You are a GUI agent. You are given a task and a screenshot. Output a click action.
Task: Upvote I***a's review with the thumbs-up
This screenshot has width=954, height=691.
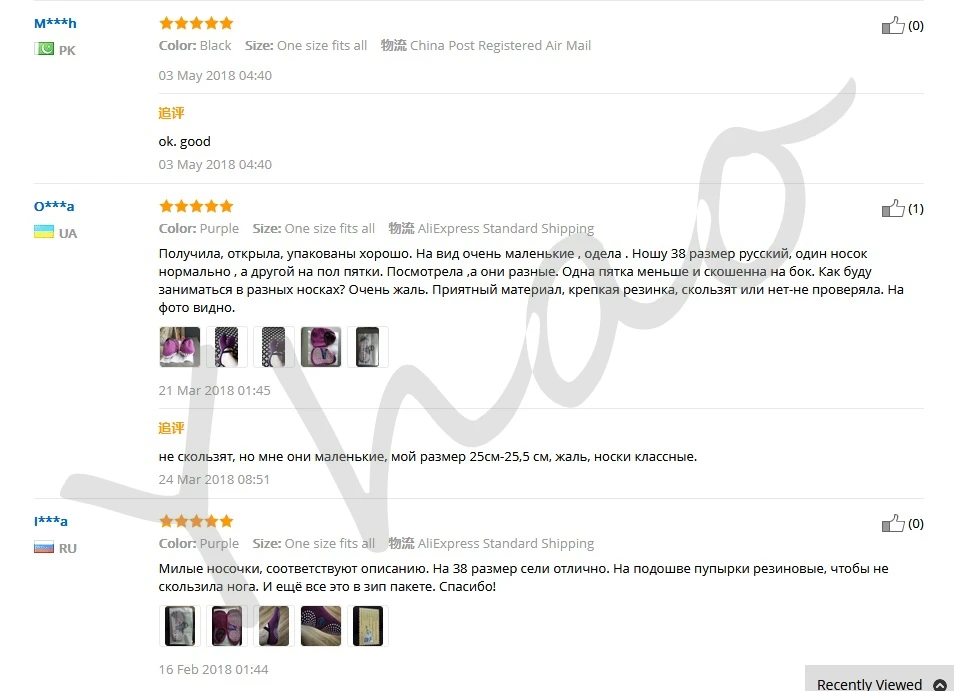pyautogui.click(x=893, y=523)
